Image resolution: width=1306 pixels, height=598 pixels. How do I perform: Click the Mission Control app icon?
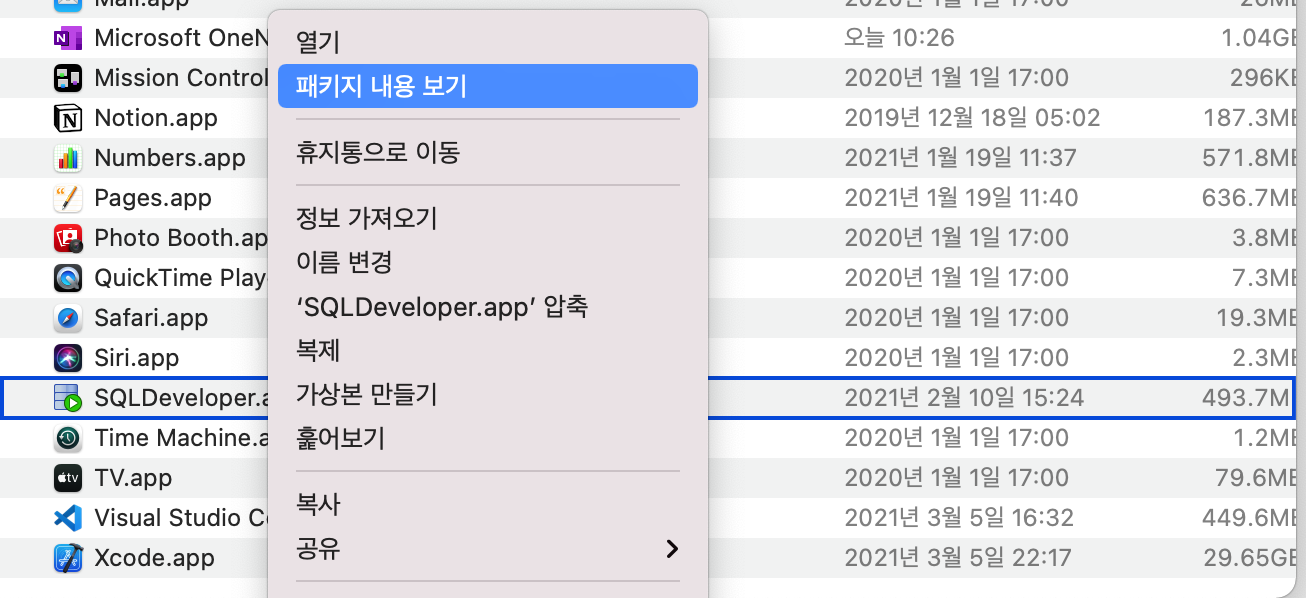(x=68, y=78)
